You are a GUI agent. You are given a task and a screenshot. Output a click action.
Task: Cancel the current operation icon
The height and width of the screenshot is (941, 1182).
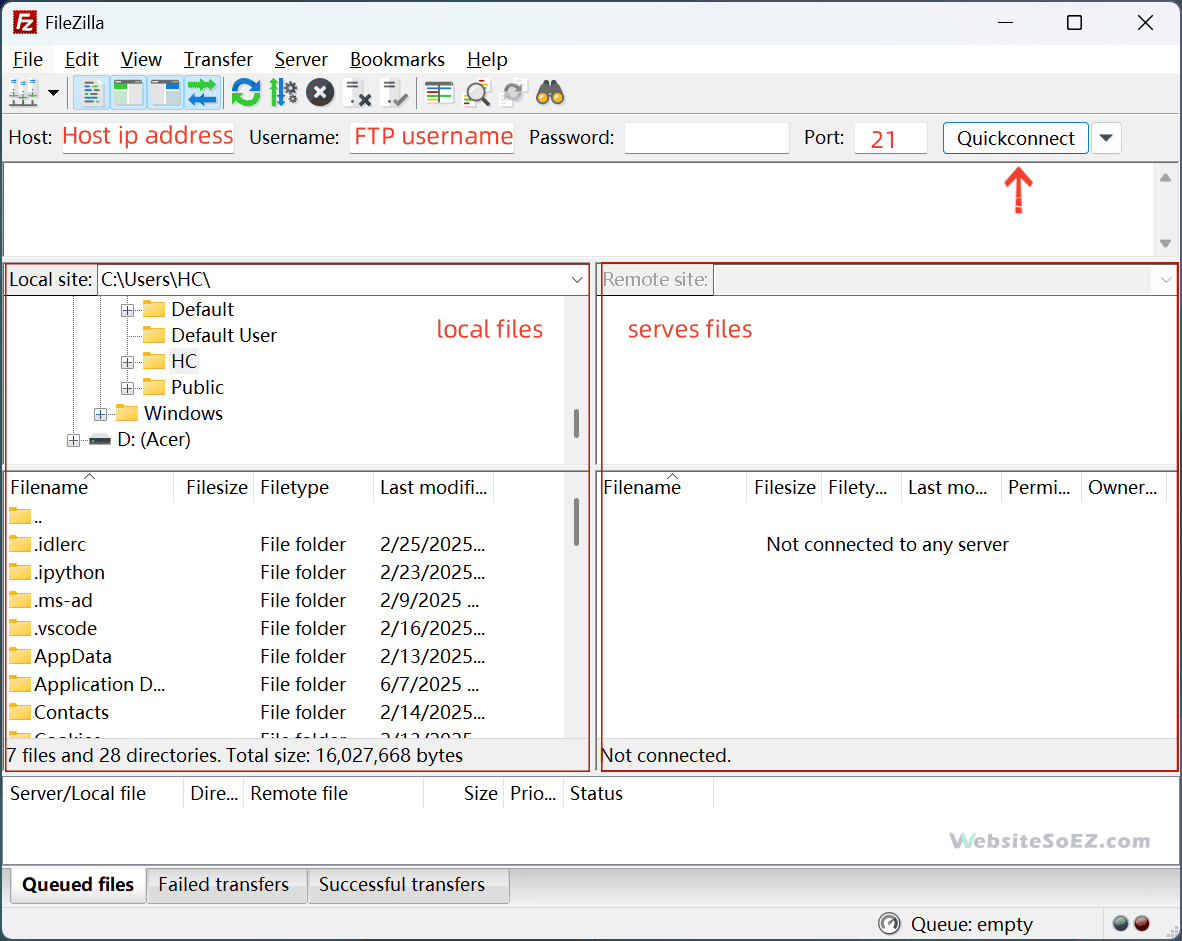[x=320, y=93]
